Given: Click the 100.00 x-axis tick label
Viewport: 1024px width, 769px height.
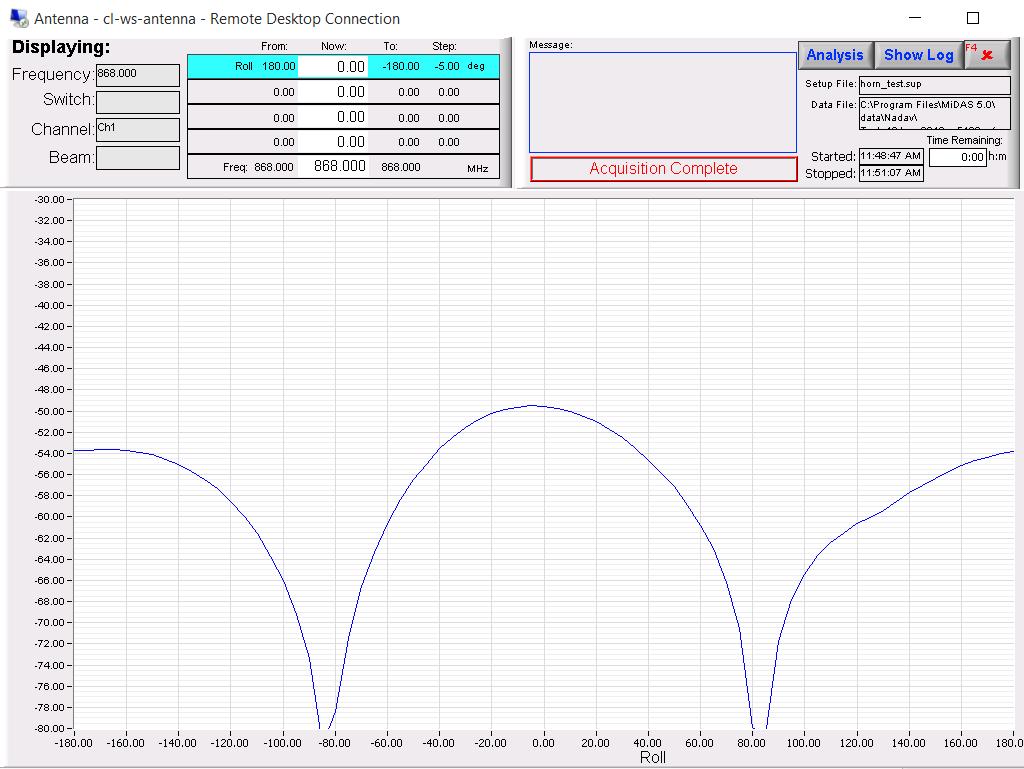Looking at the screenshot, I should [804, 743].
